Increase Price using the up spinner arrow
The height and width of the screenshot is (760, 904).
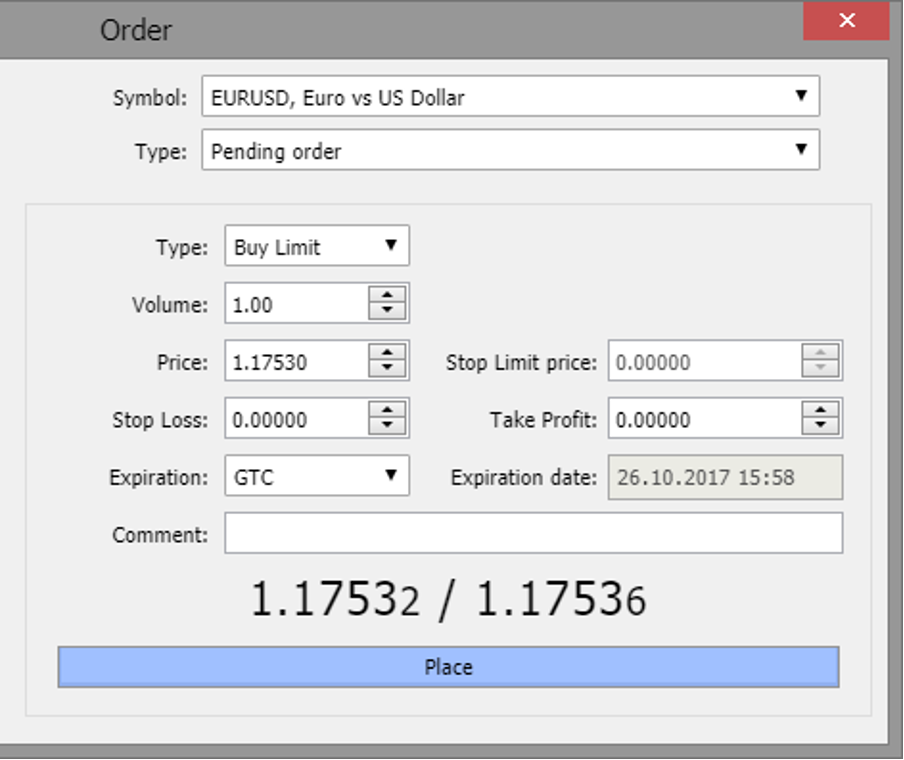click(x=387, y=353)
